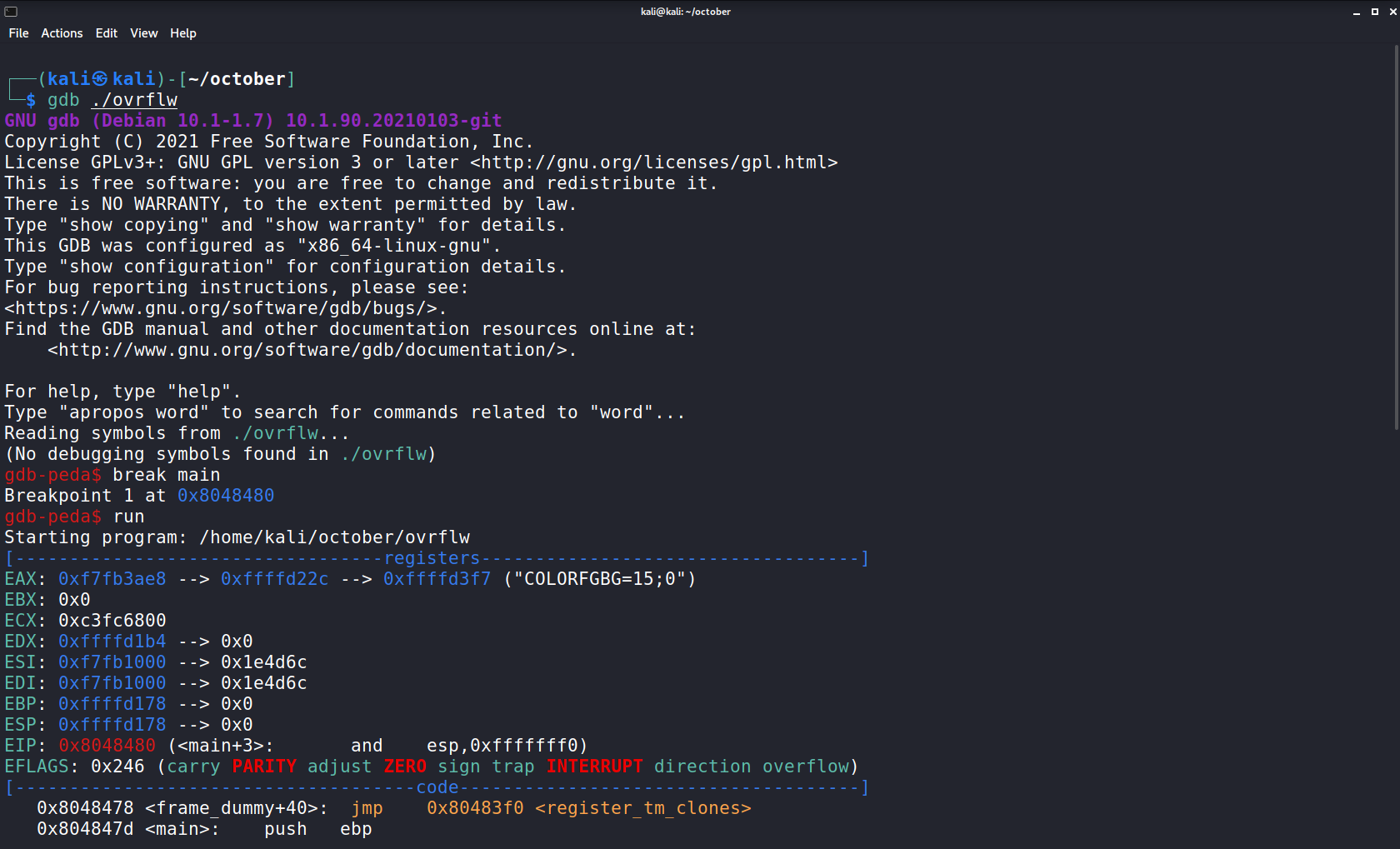Open the File menu

pos(18,33)
